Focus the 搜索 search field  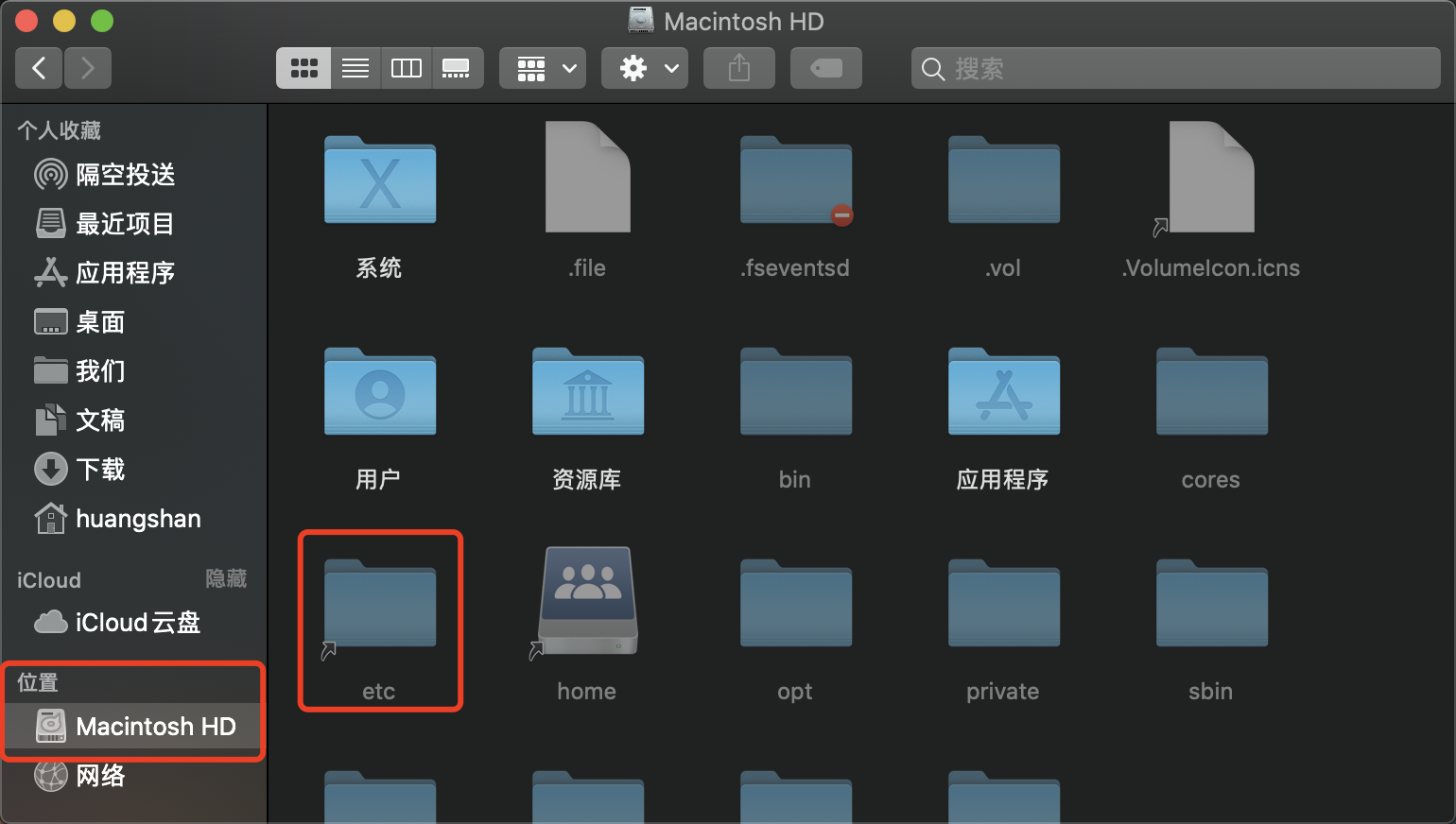coord(1176,68)
